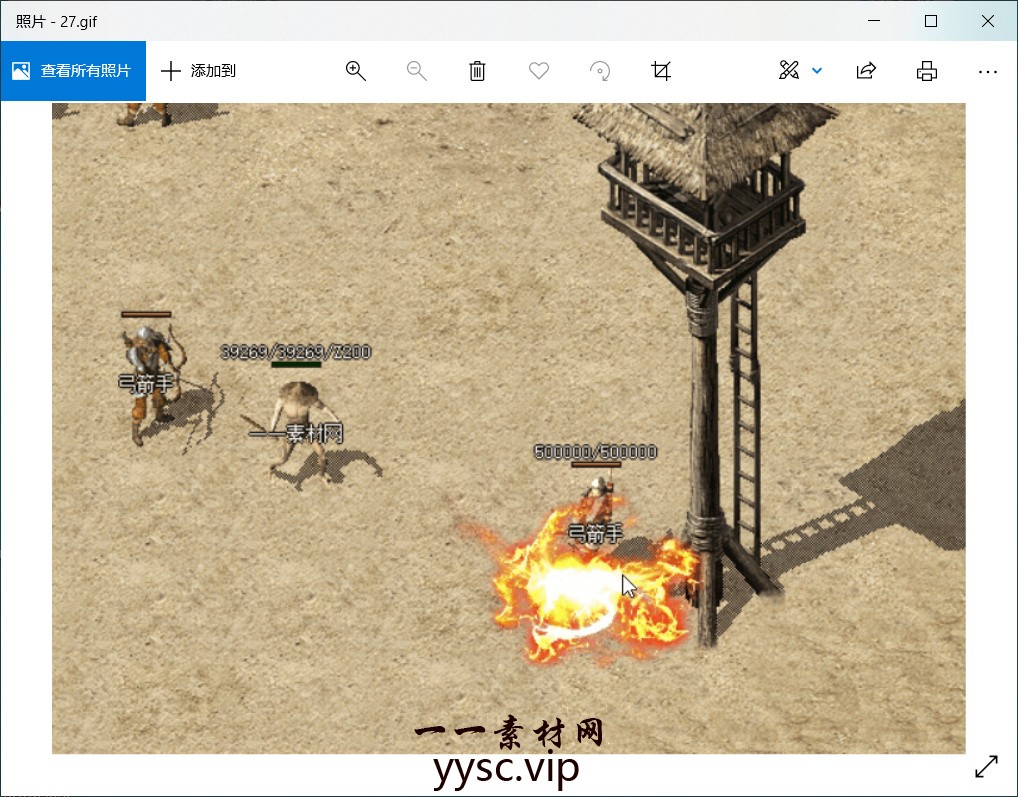Delete the photo with the trash icon
Viewport: 1018px width, 797px height.
(x=477, y=71)
